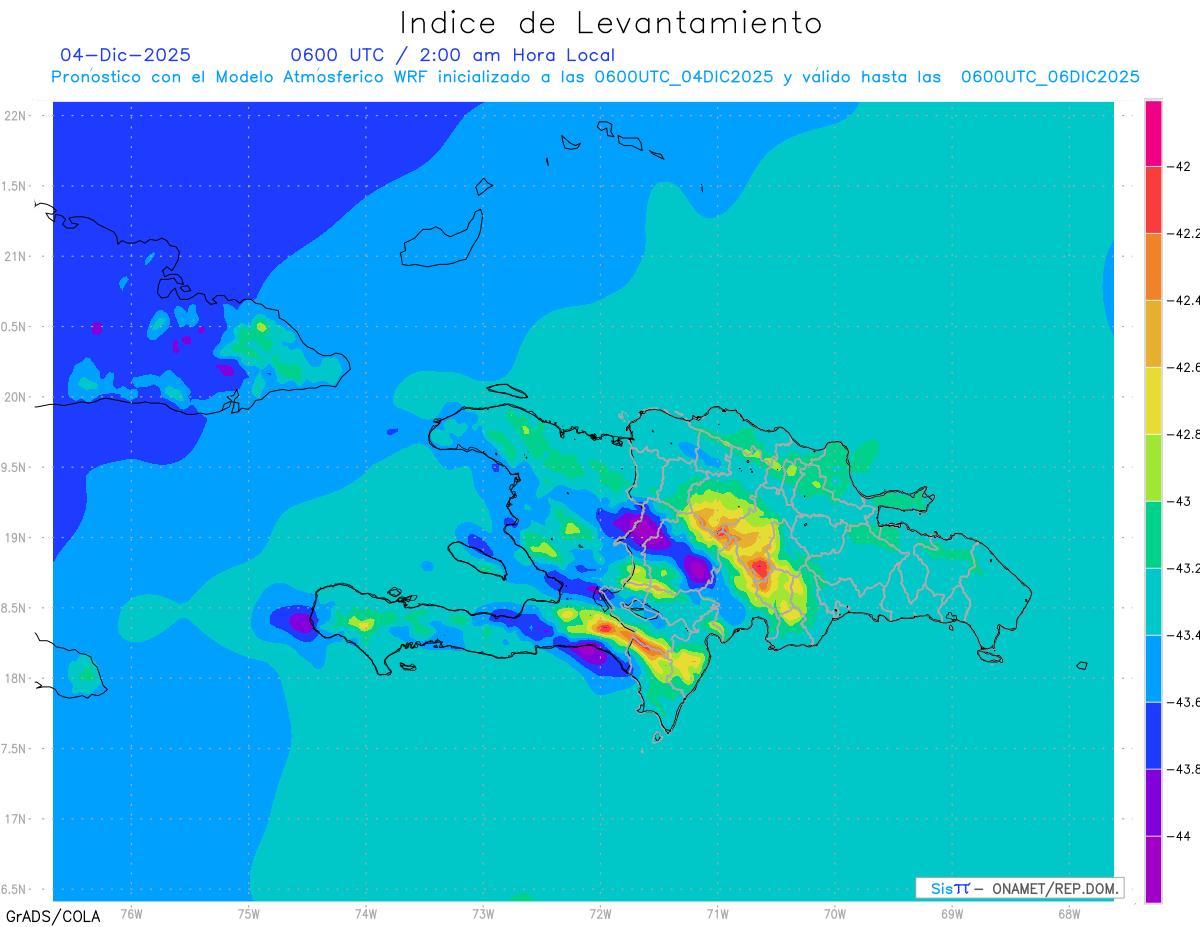This screenshot has width=1200, height=927.
Task: Click the '-43.6' colorbar value
Action: 1185,702
